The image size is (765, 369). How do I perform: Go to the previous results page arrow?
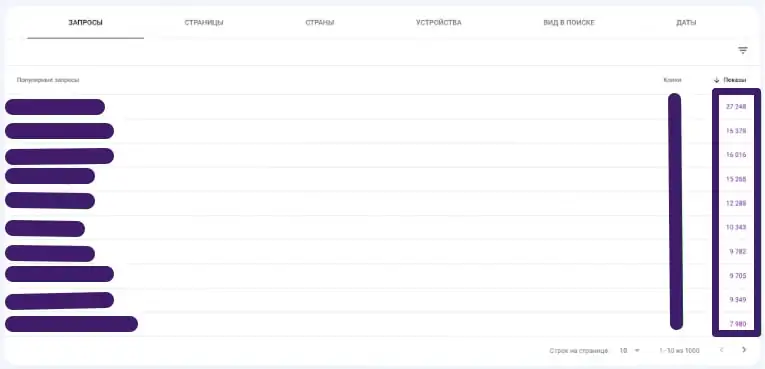tap(722, 350)
